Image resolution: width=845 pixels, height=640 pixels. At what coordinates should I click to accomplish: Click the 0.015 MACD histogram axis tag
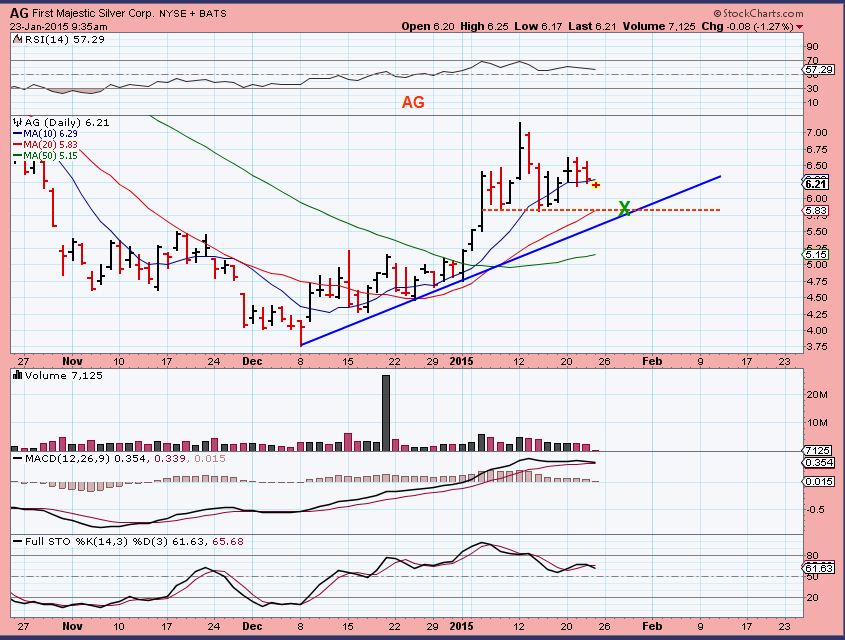pos(819,482)
